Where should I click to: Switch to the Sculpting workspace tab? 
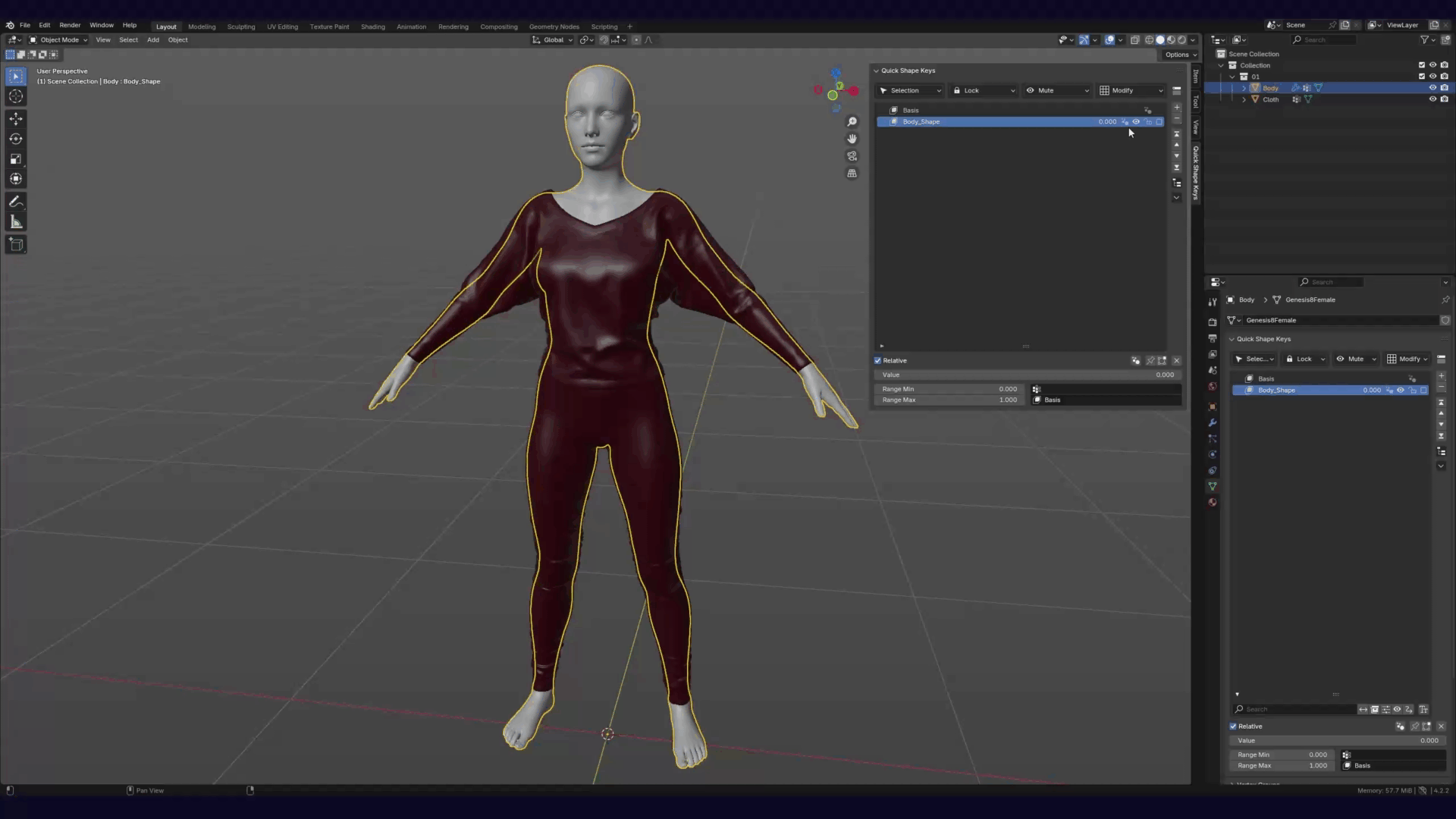[241, 27]
